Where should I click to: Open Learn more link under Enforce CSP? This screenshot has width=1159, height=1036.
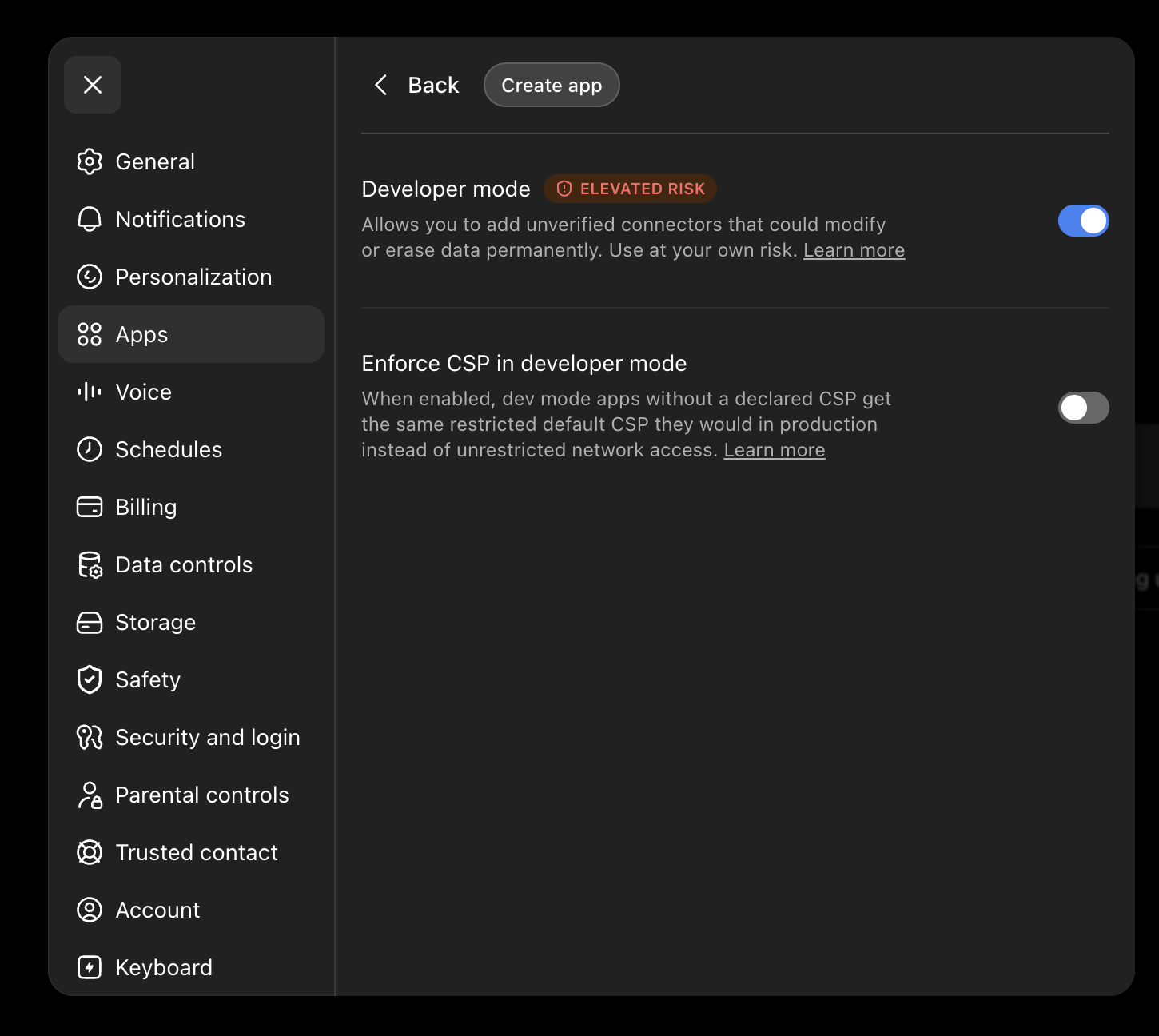click(x=775, y=450)
